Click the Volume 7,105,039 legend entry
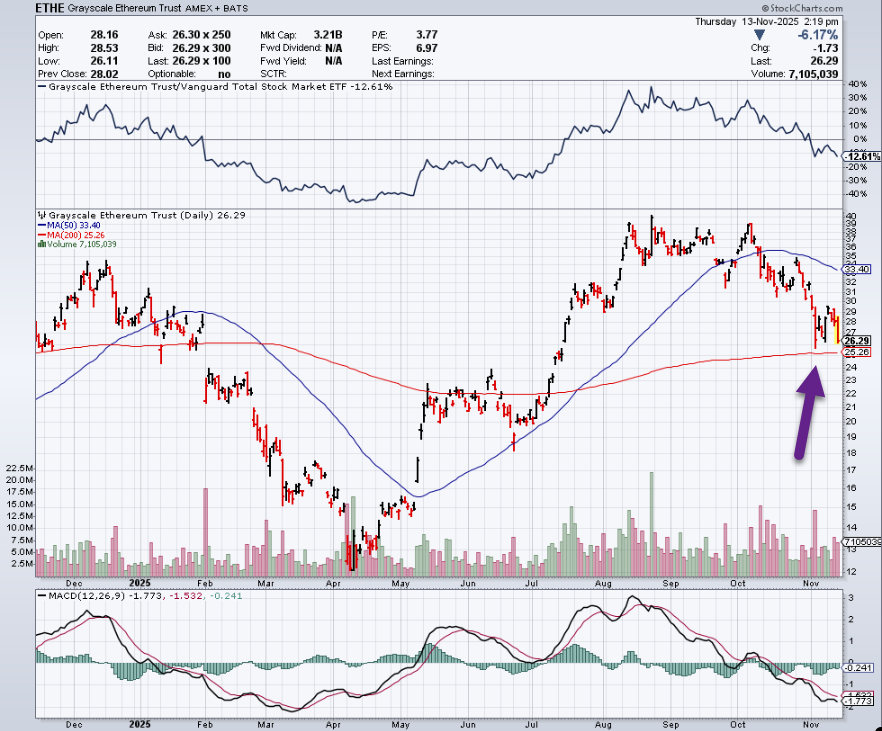The width and height of the screenshot is (882, 731). 80,244
